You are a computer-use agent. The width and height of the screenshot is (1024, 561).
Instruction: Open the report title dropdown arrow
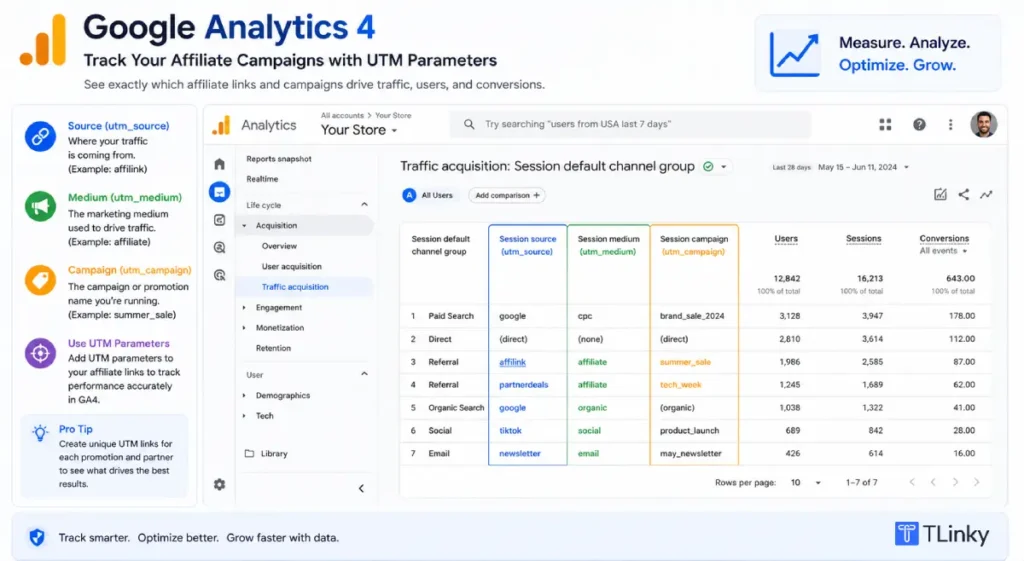click(x=724, y=167)
